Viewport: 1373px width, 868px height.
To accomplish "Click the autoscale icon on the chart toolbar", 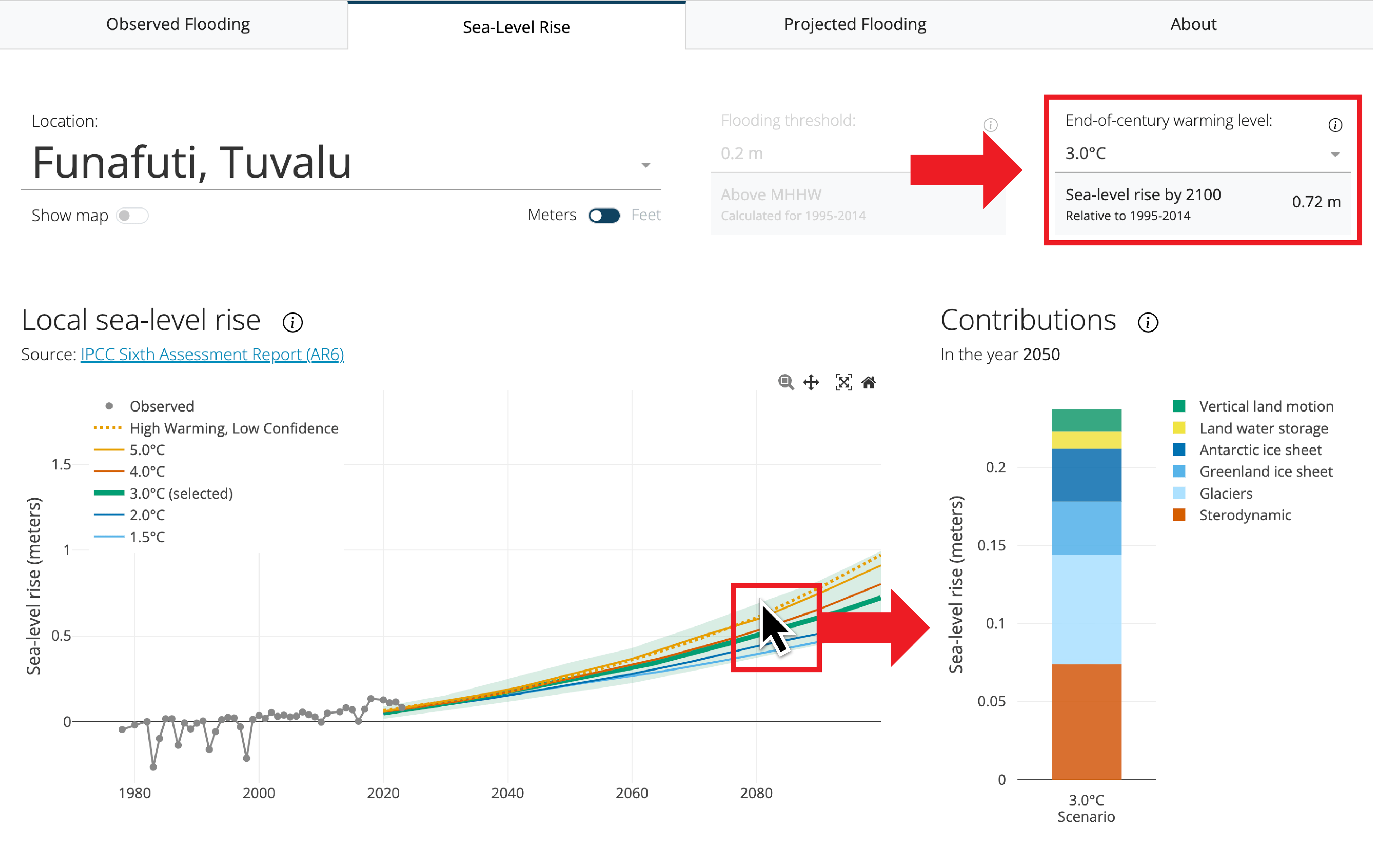I will (x=843, y=382).
